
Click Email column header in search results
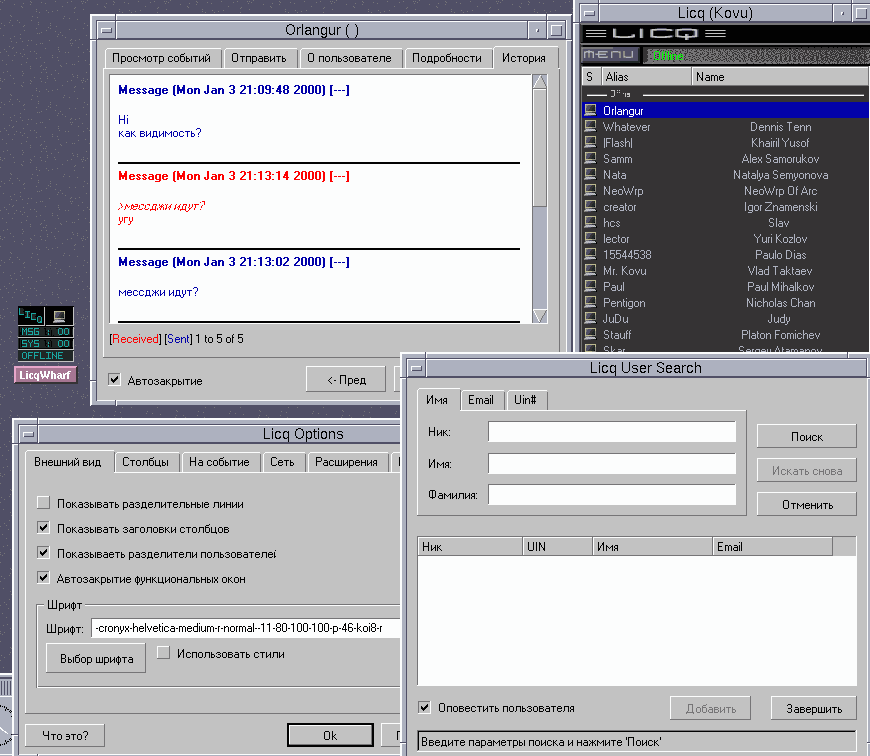pos(772,546)
